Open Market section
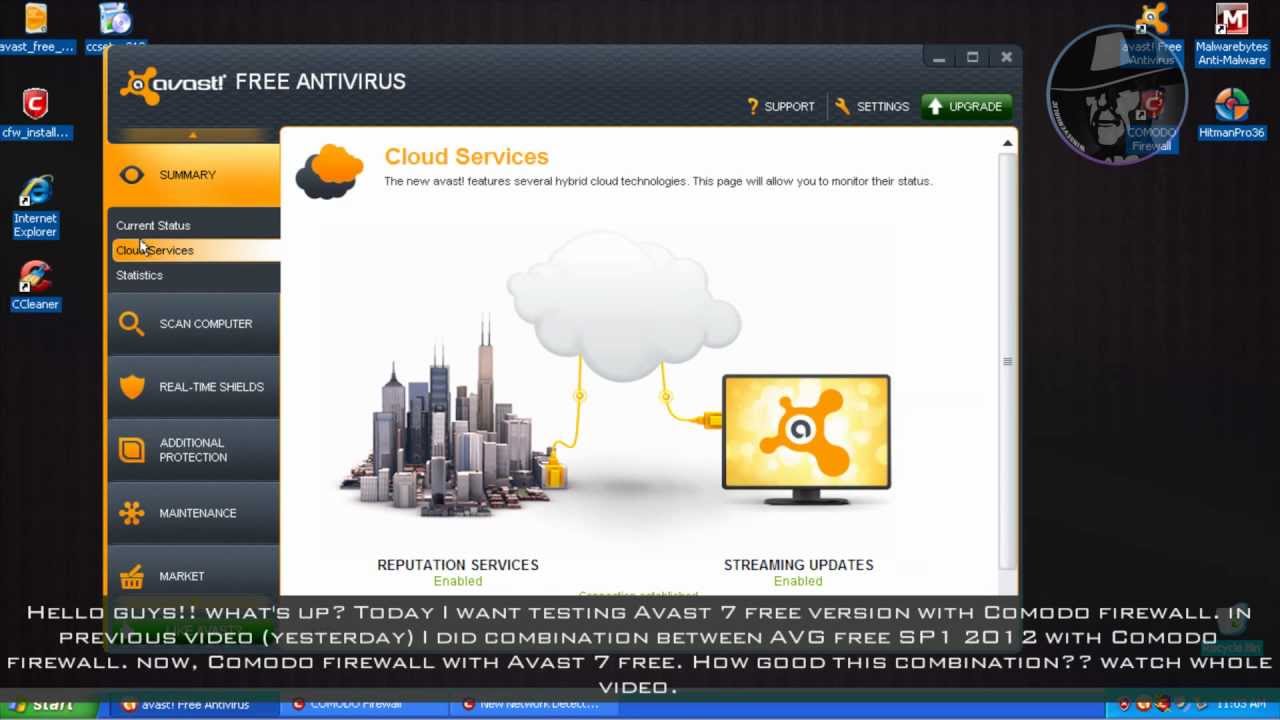This screenshot has width=1280, height=720. (x=194, y=574)
